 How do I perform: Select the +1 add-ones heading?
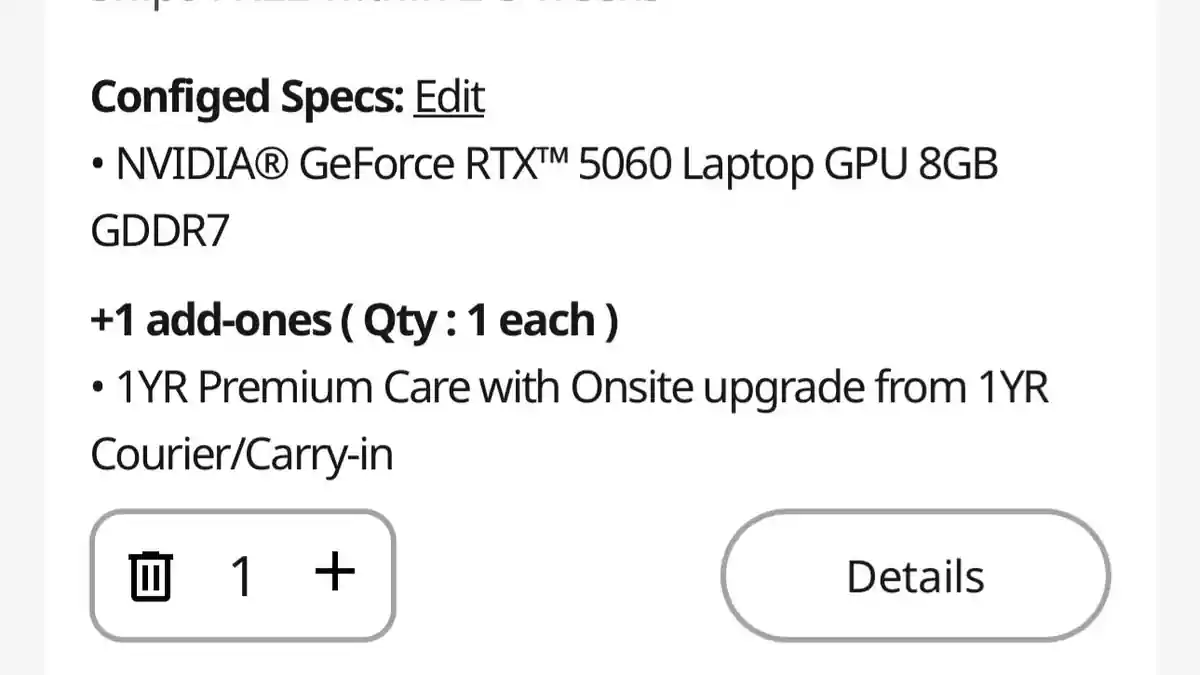(x=211, y=321)
